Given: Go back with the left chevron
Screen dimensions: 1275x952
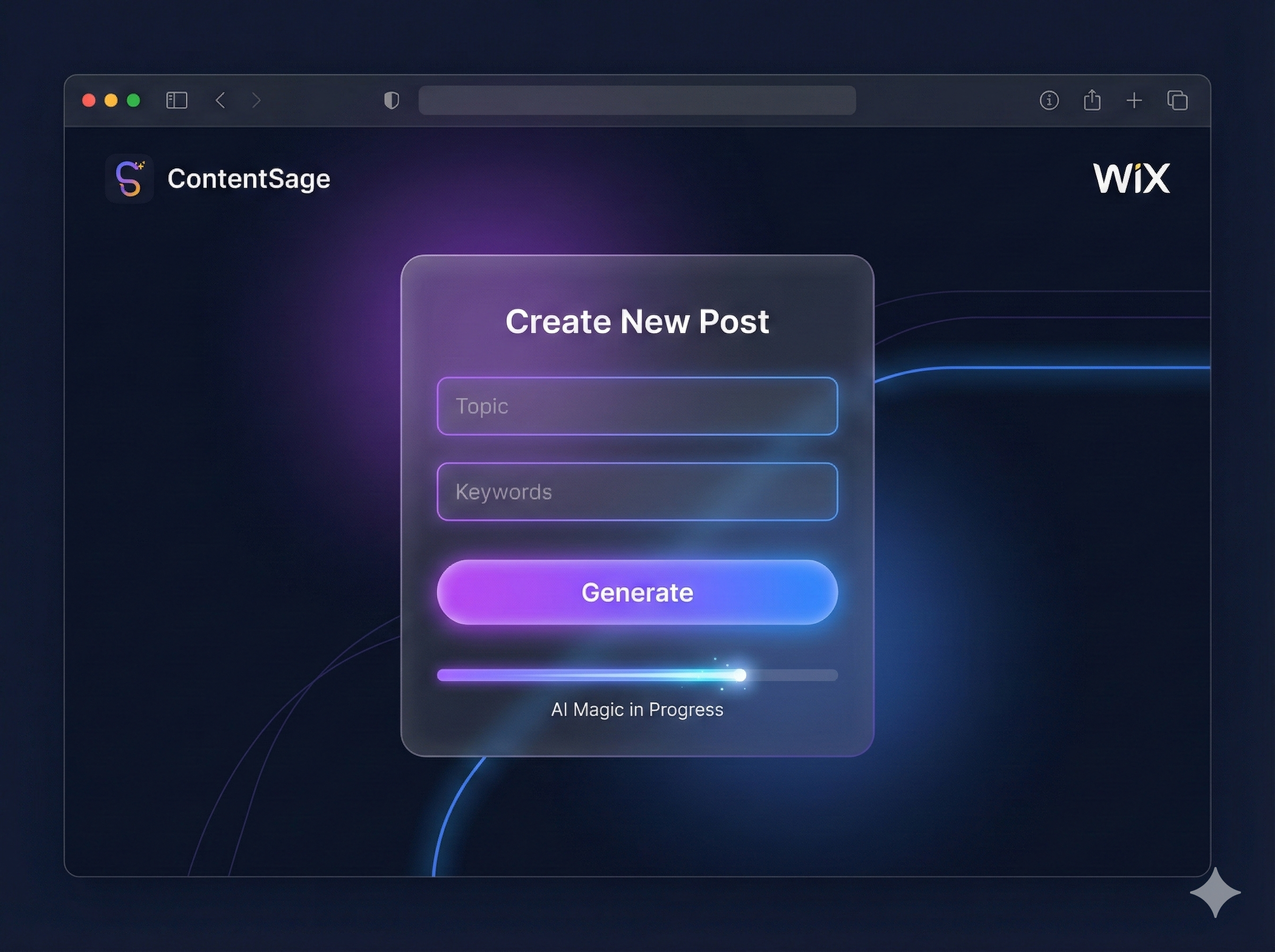Looking at the screenshot, I should tap(220, 100).
